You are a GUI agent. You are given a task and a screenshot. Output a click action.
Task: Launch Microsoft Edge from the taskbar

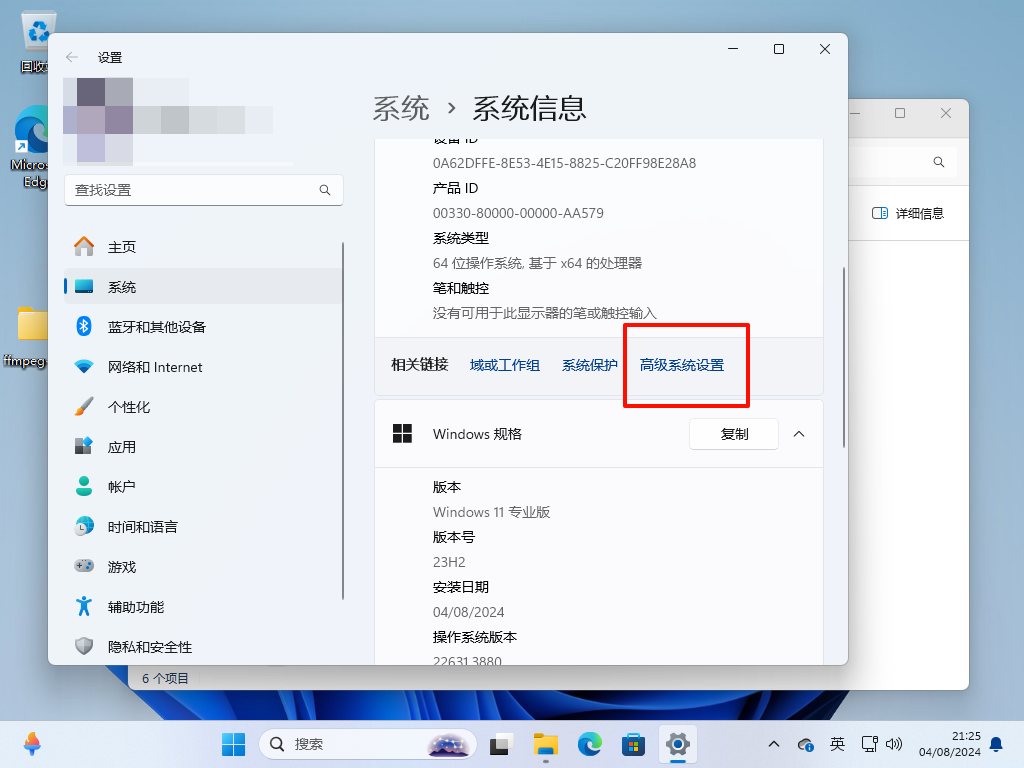[590, 744]
